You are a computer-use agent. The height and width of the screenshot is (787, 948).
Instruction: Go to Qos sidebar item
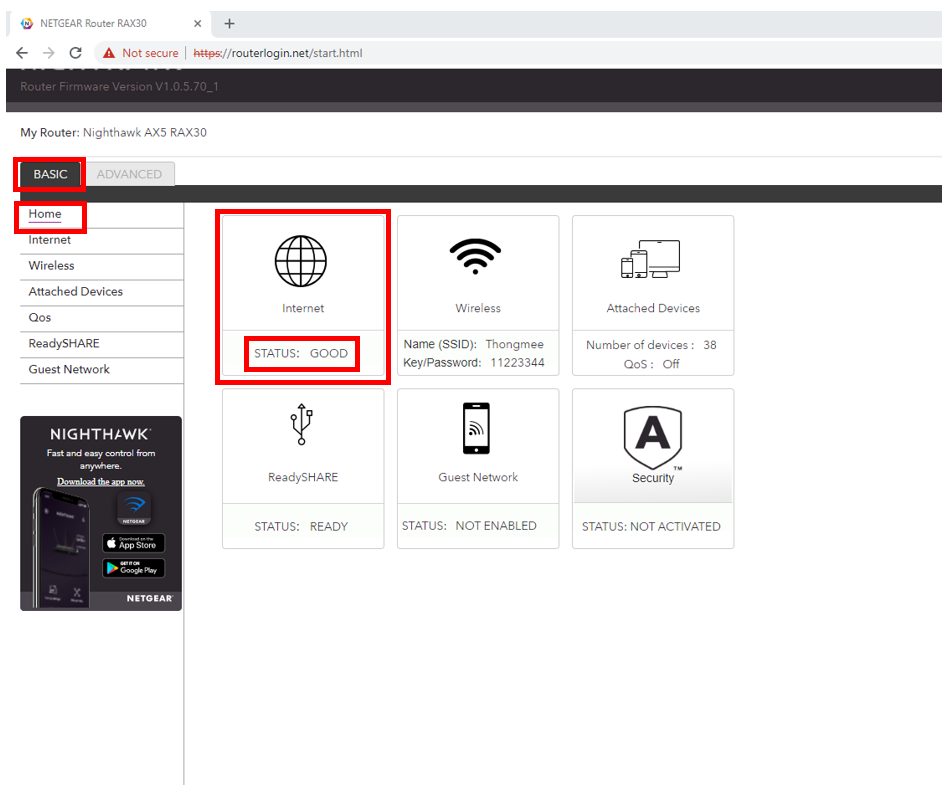(40, 318)
